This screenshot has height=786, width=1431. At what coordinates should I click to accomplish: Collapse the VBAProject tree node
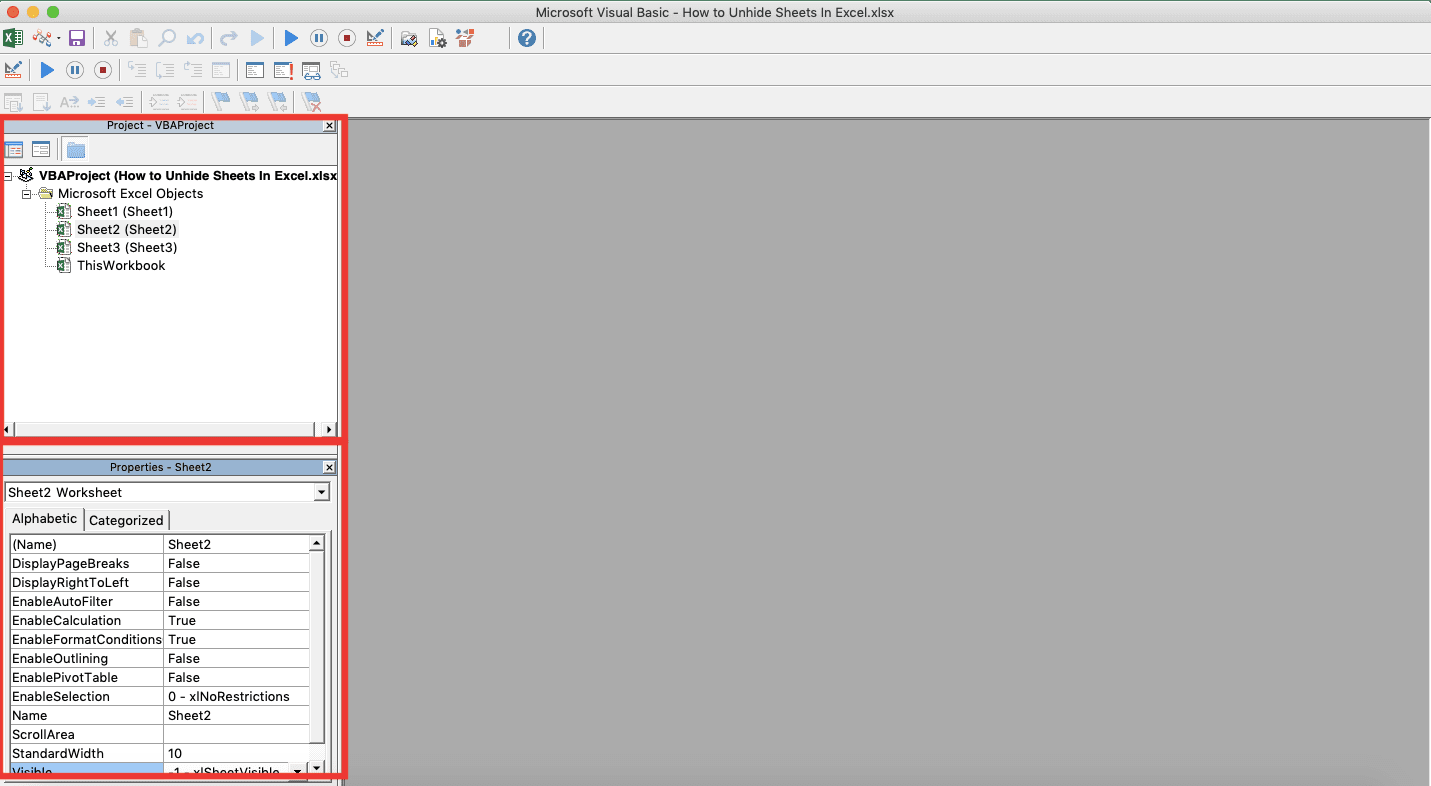(8, 175)
